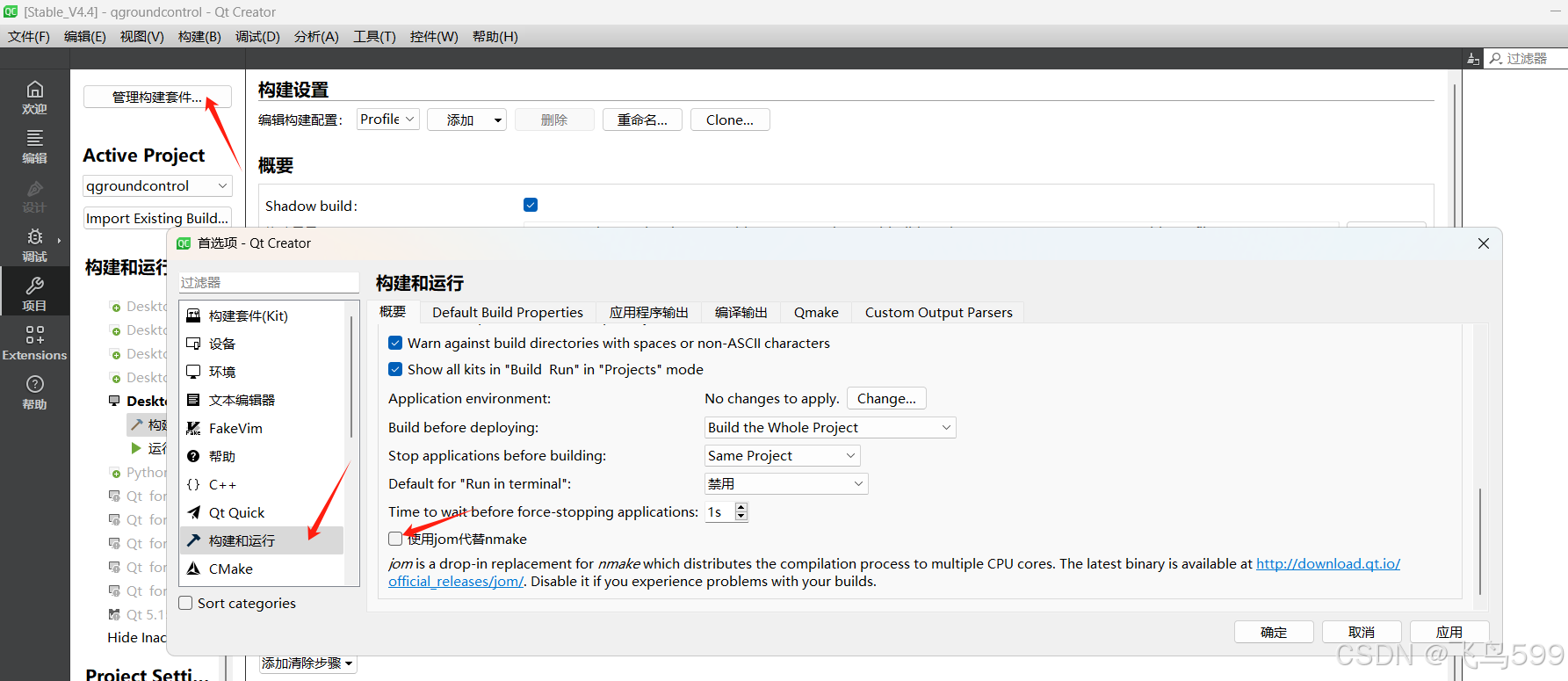Select Help (帮助) category in preferences list
The width and height of the screenshot is (1568, 681).
tap(262, 456)
